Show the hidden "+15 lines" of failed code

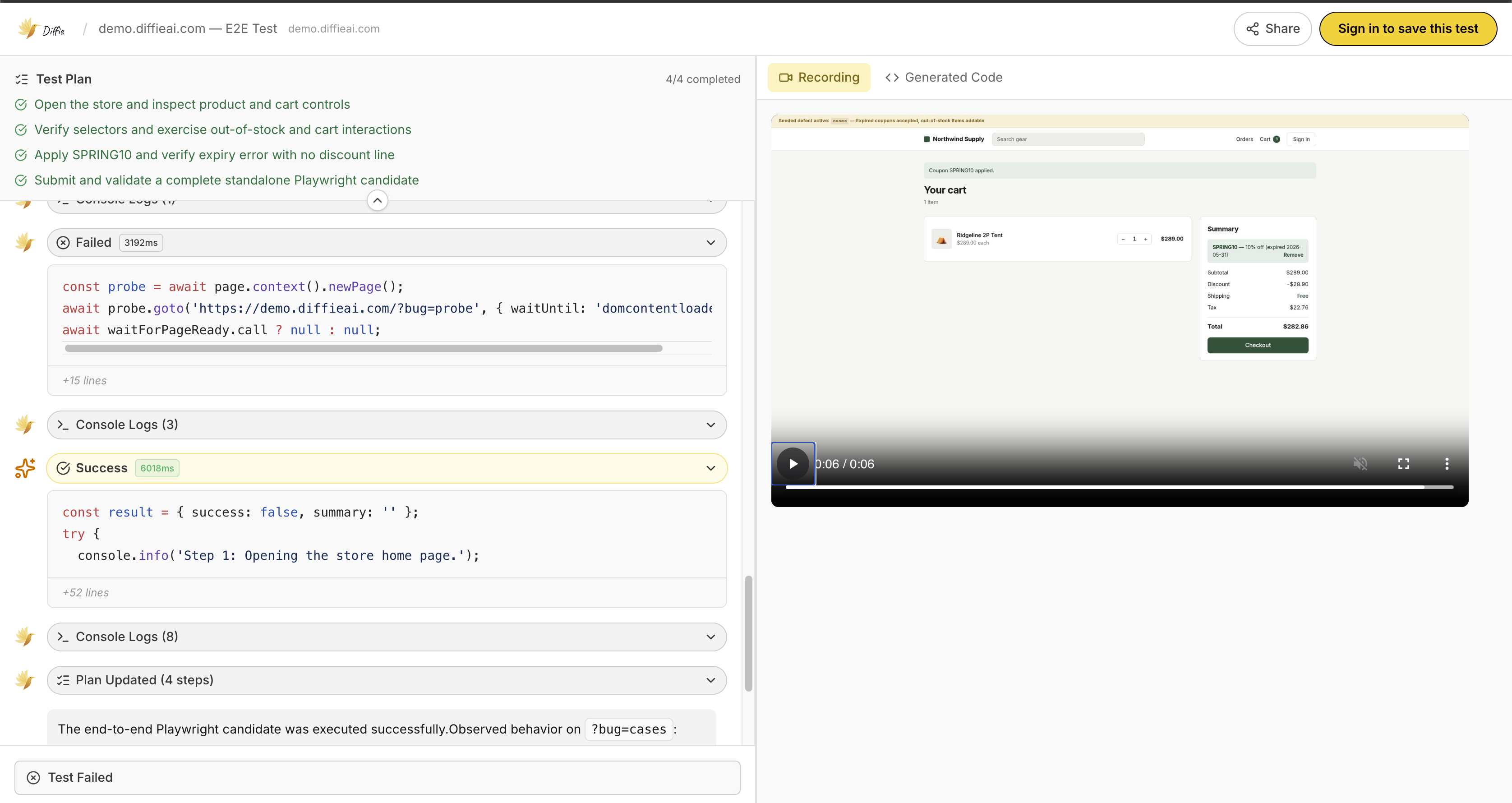[x=84, y=380]
